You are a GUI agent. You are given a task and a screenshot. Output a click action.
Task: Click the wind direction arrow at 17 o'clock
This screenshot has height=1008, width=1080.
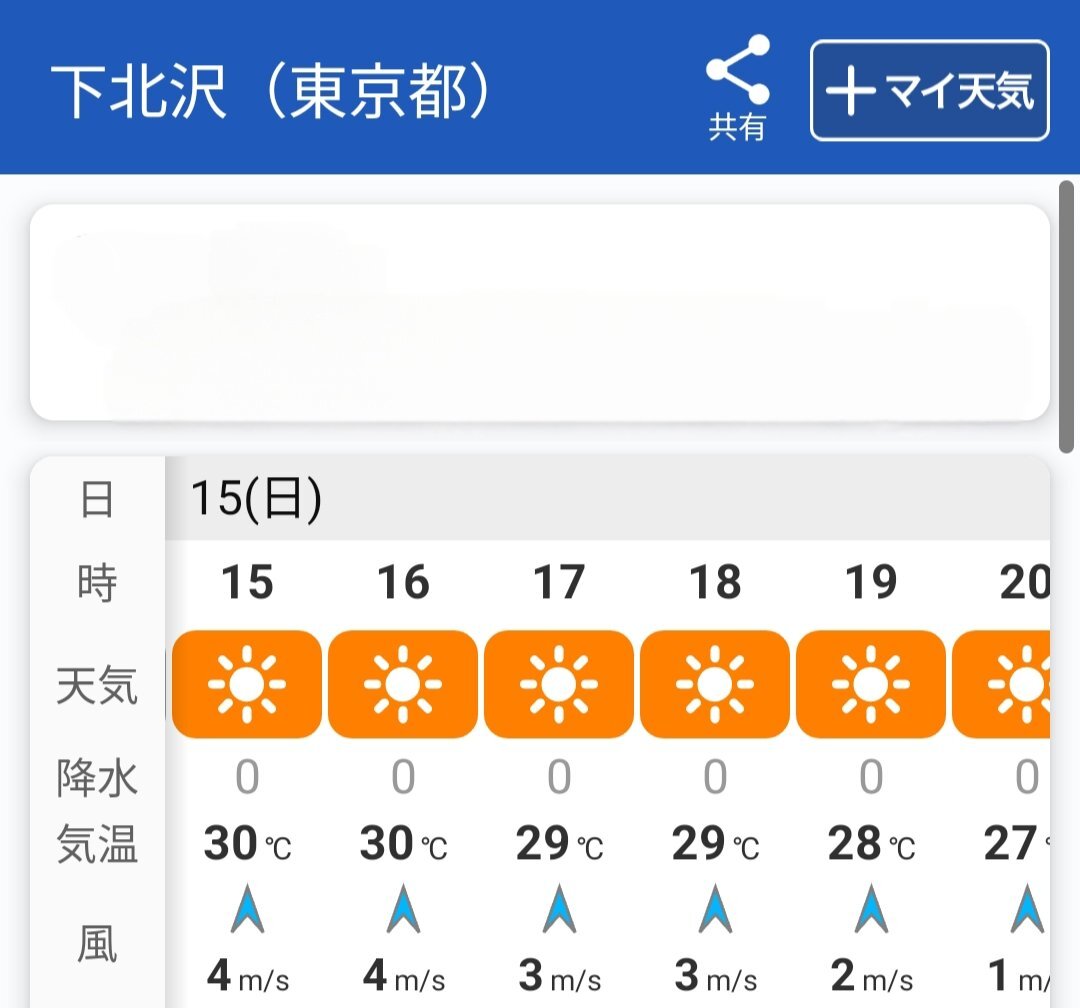coord(559,909)
